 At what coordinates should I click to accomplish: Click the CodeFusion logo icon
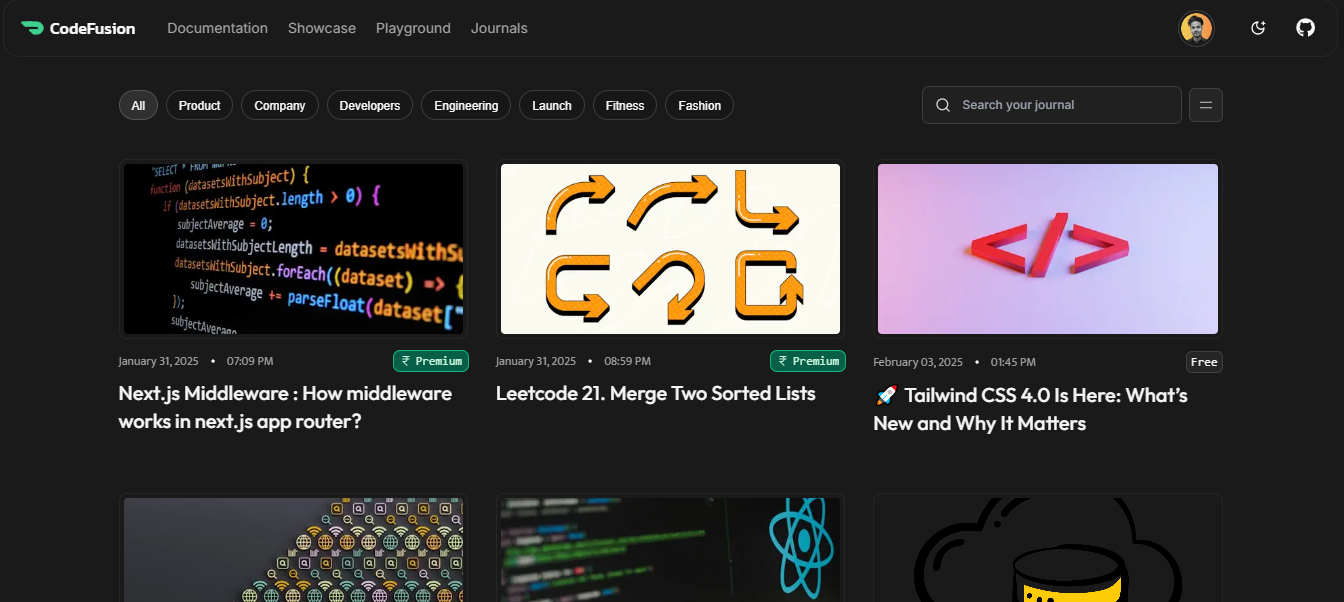click(32, 28)
